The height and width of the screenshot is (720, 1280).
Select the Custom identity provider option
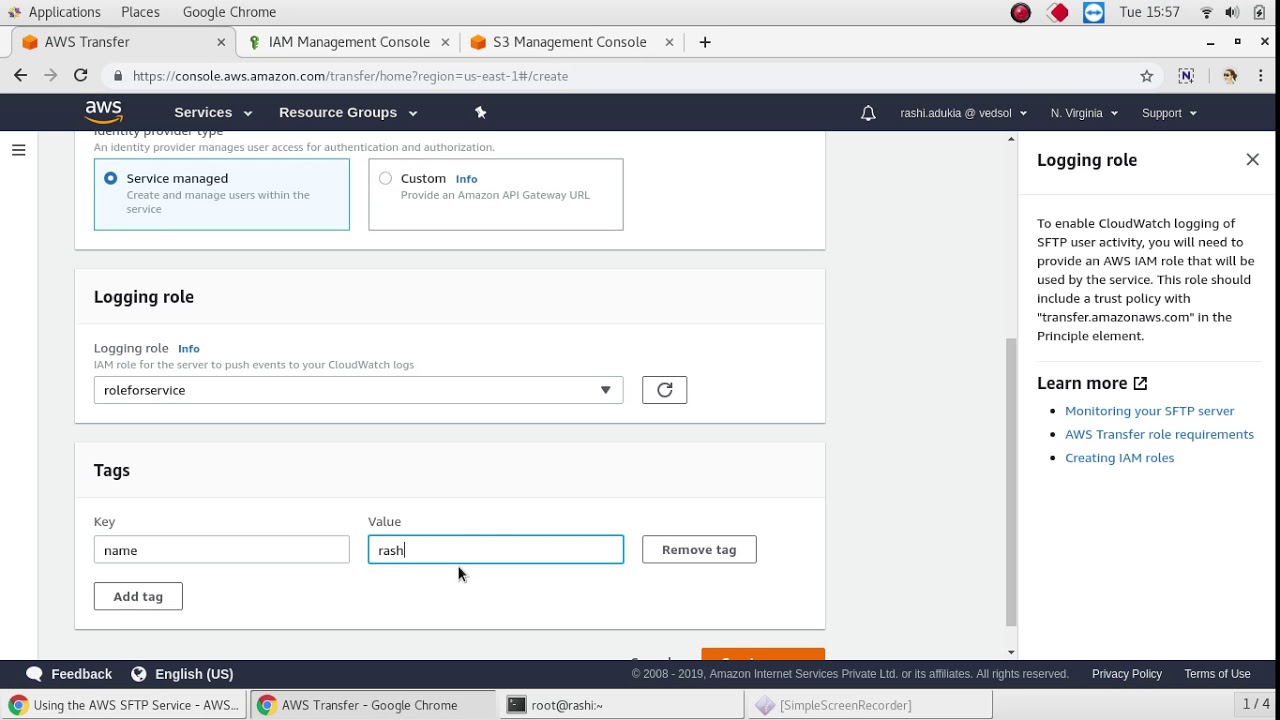pos(496,194)
